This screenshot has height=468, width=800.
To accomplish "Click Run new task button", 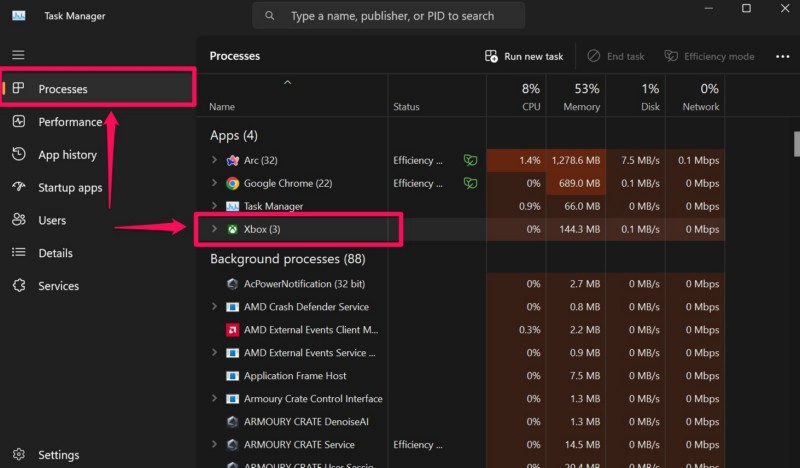I will 523,57.
